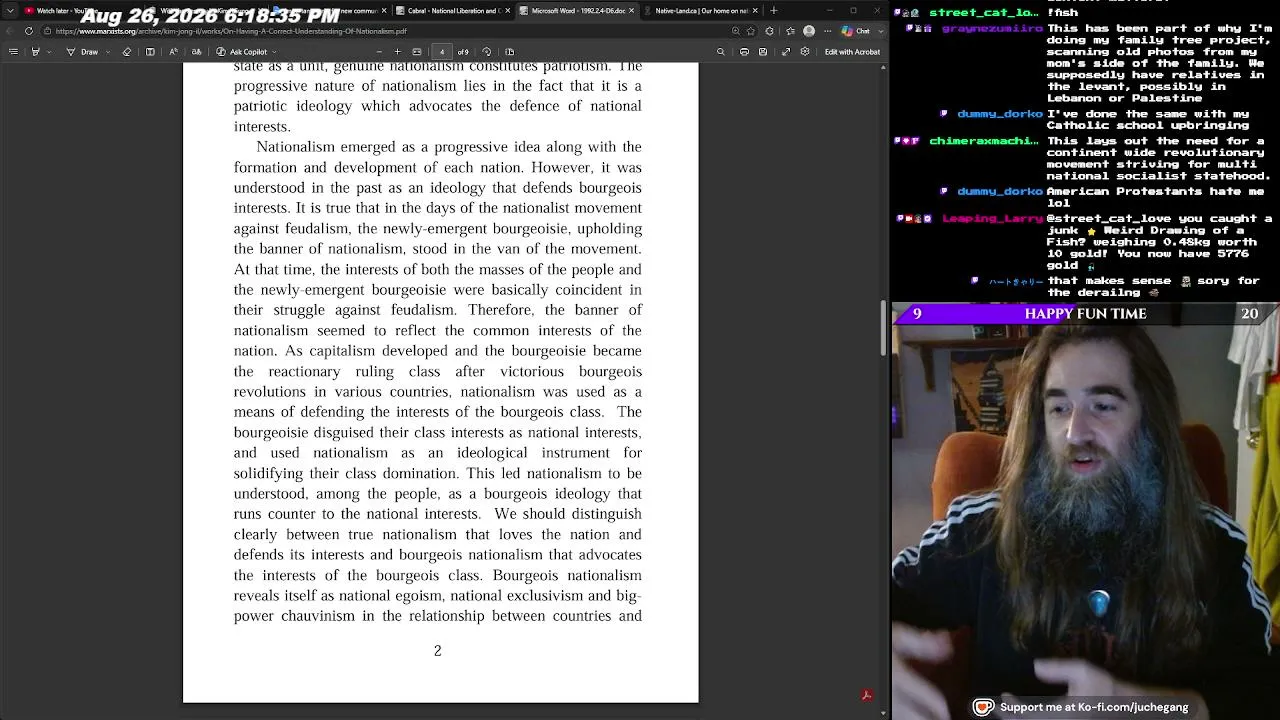Click Ask Copilot in the PDF toolbar
The image size is (1280, 720).
pos(241,52)
